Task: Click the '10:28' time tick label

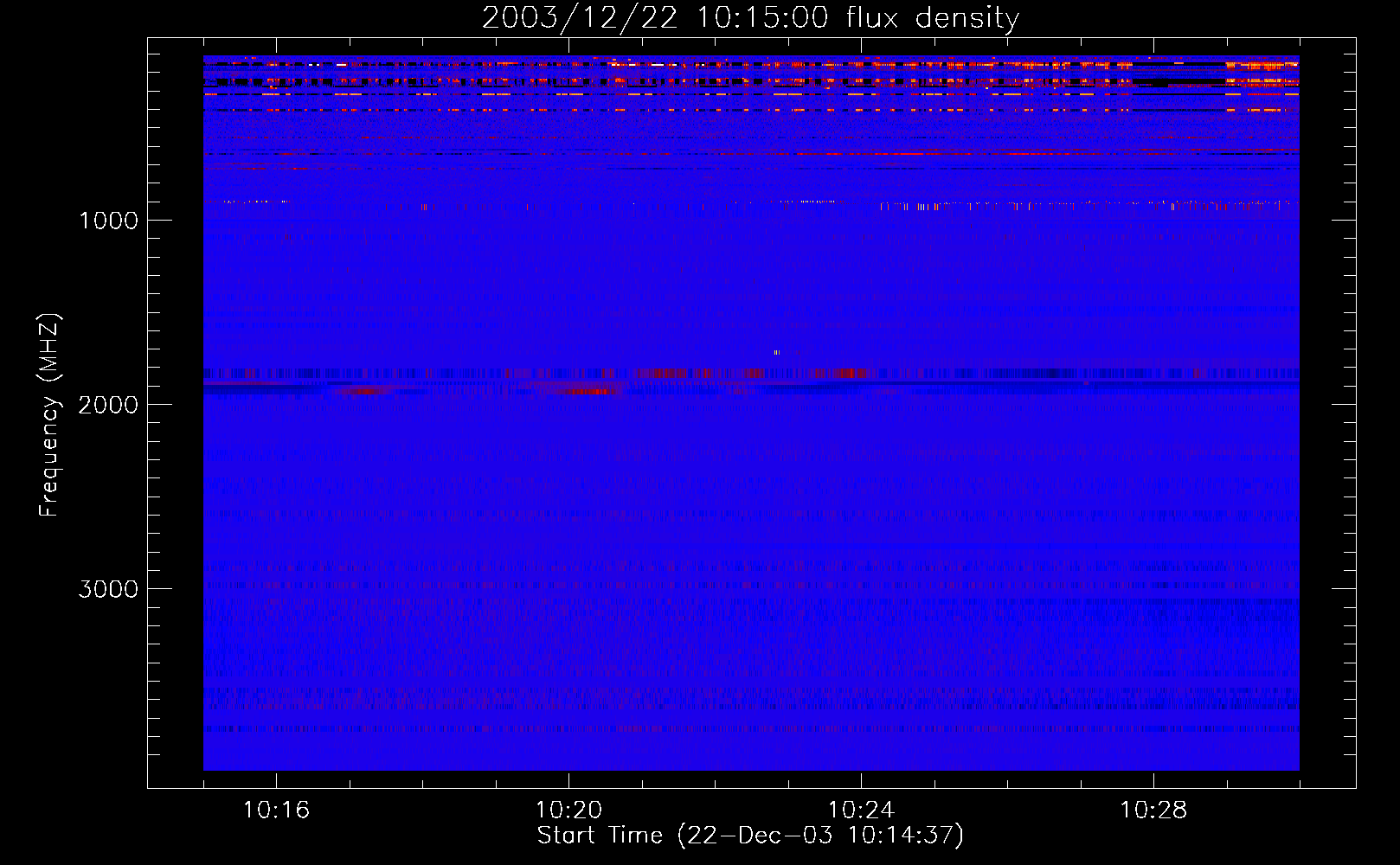Action: click(1153, 811)
